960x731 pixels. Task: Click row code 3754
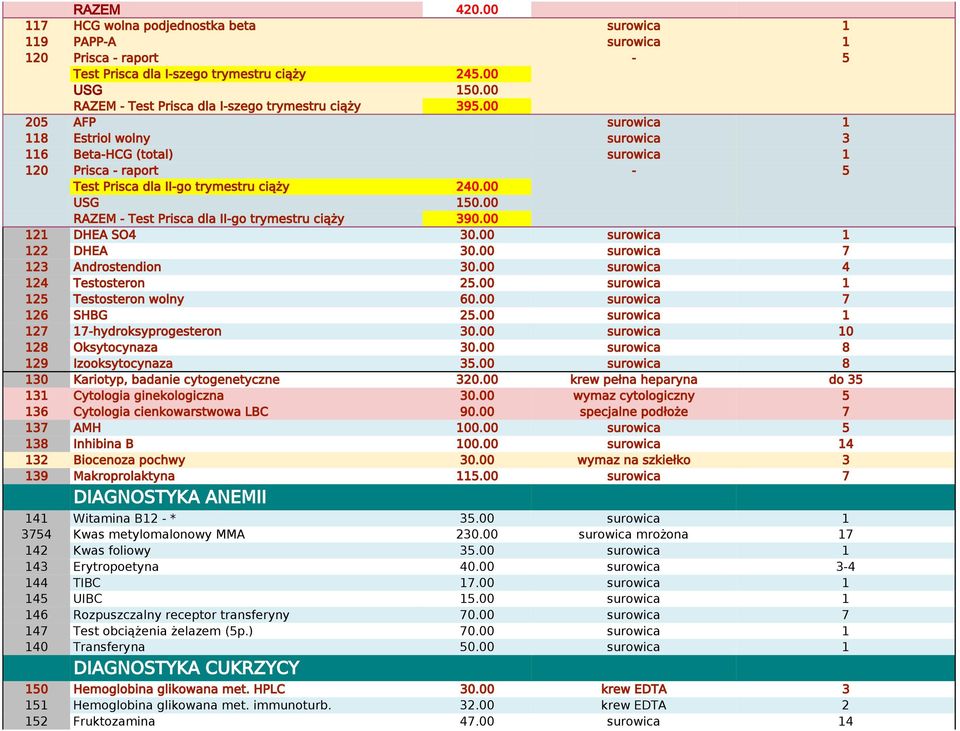[x=36, y=534]
